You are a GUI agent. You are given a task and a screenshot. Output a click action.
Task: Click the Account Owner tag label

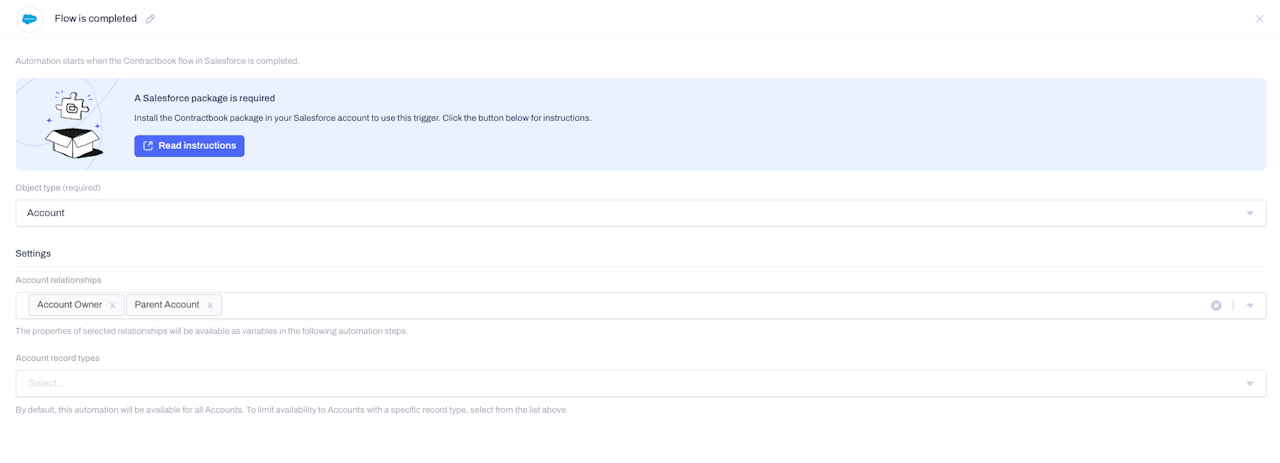click(x=70, y=305)
